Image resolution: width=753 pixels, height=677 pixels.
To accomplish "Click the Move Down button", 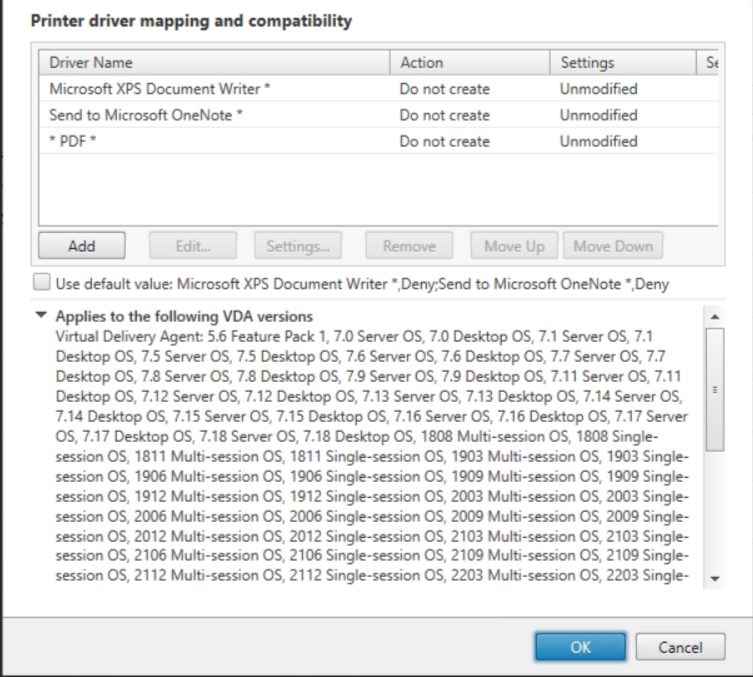I will click(613, 246).
